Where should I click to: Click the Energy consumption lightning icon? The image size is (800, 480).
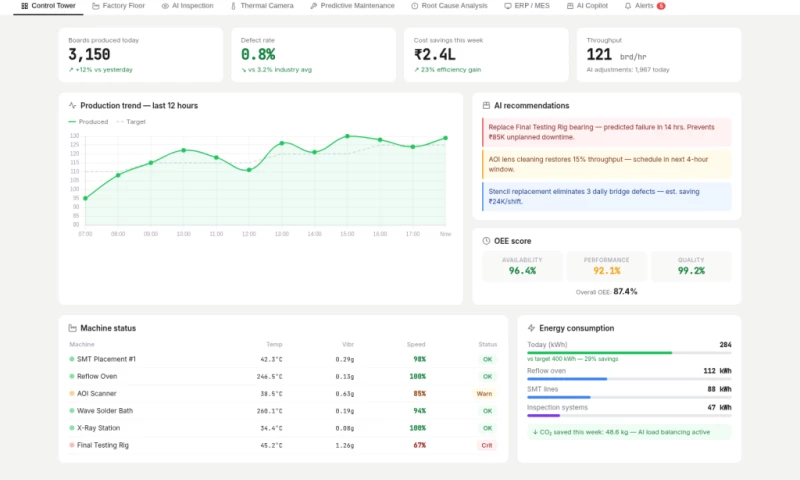[x=531, y=328]
